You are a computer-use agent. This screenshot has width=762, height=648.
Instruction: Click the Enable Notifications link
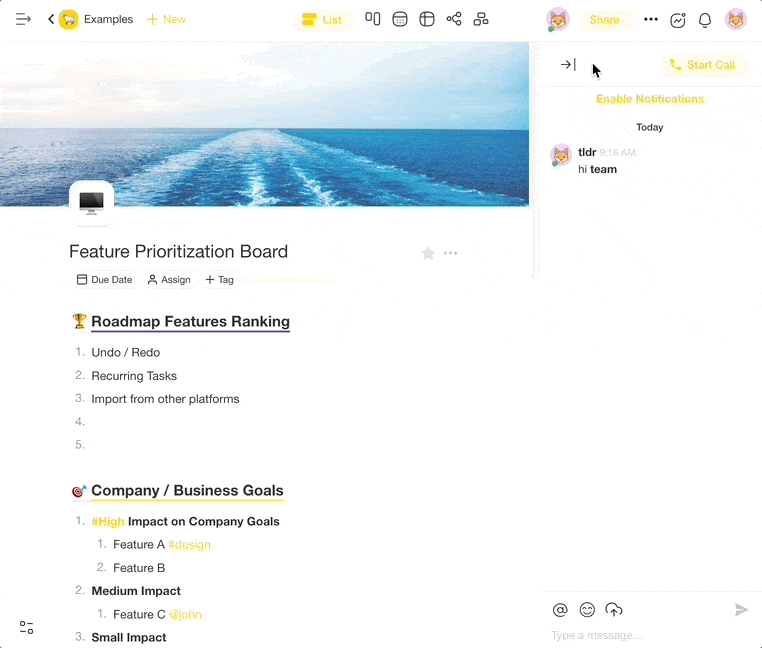pyautogui.click(x=650, y=99)
